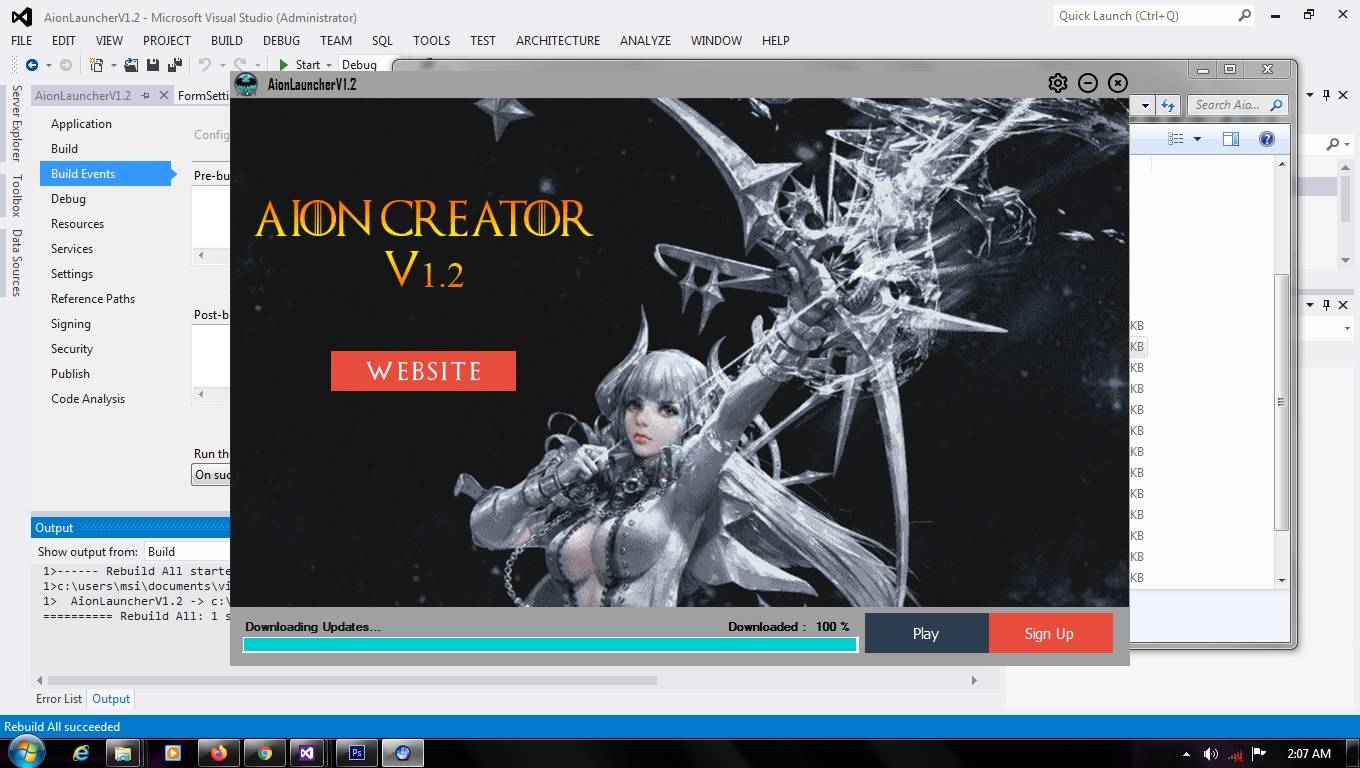Click the Save All toolbar icon

tap(174, 65)
